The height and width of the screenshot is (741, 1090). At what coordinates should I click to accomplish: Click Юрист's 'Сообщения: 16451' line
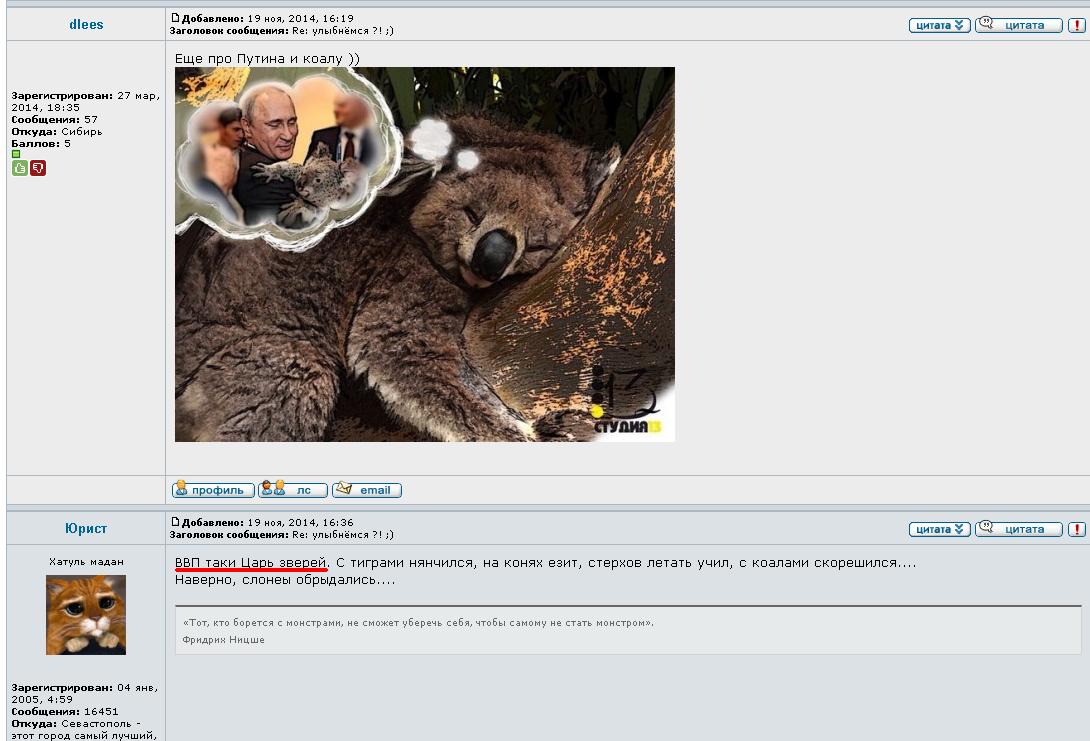coord(65,711)
